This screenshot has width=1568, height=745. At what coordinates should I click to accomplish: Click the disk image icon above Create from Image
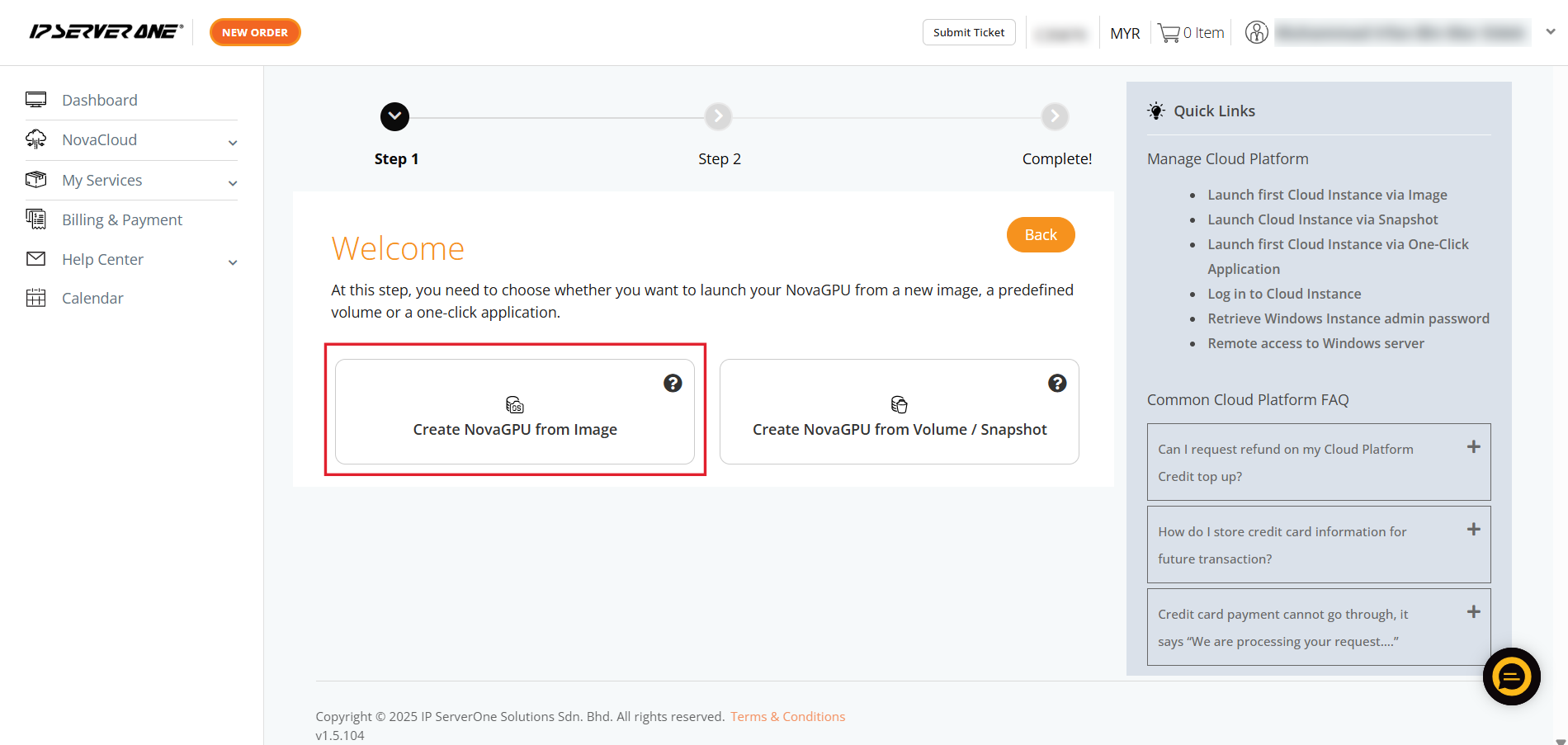tap(515, 404)
